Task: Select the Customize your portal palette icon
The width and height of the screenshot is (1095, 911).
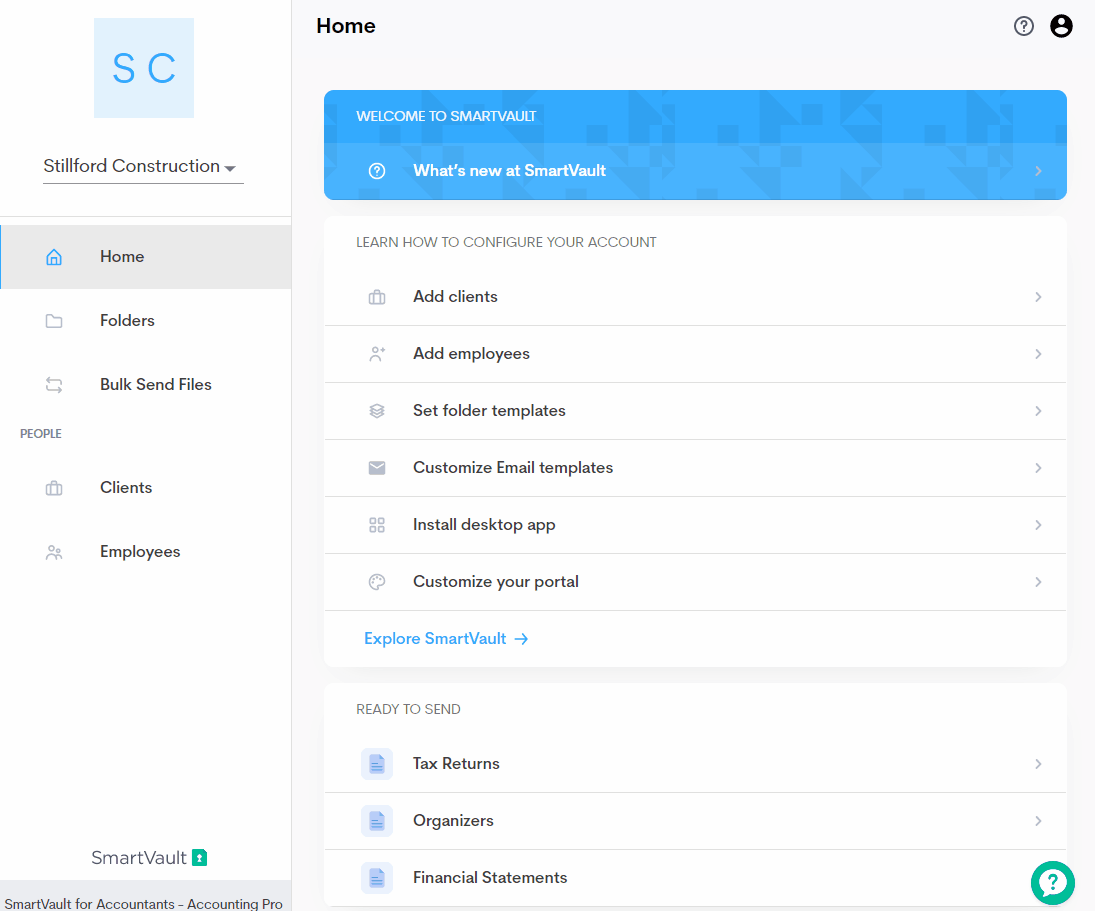Action: point(376,581)
